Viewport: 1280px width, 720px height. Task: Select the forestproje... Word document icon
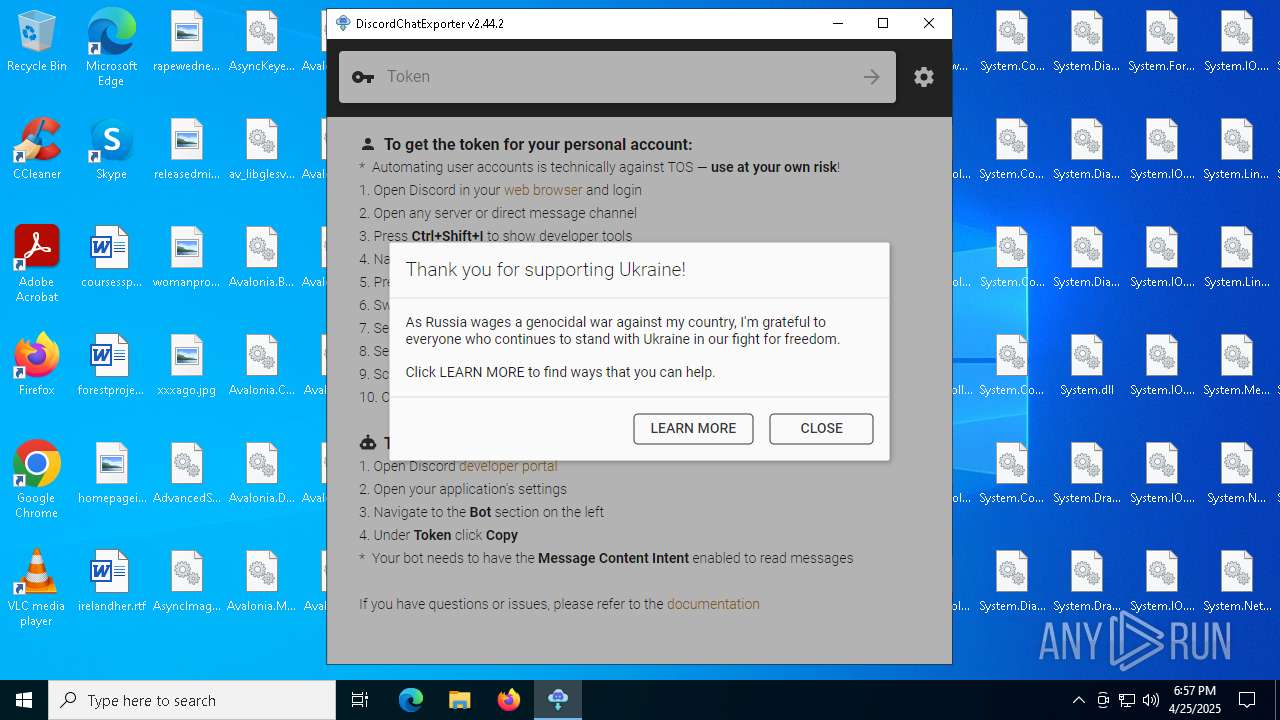tap(111, 366)
